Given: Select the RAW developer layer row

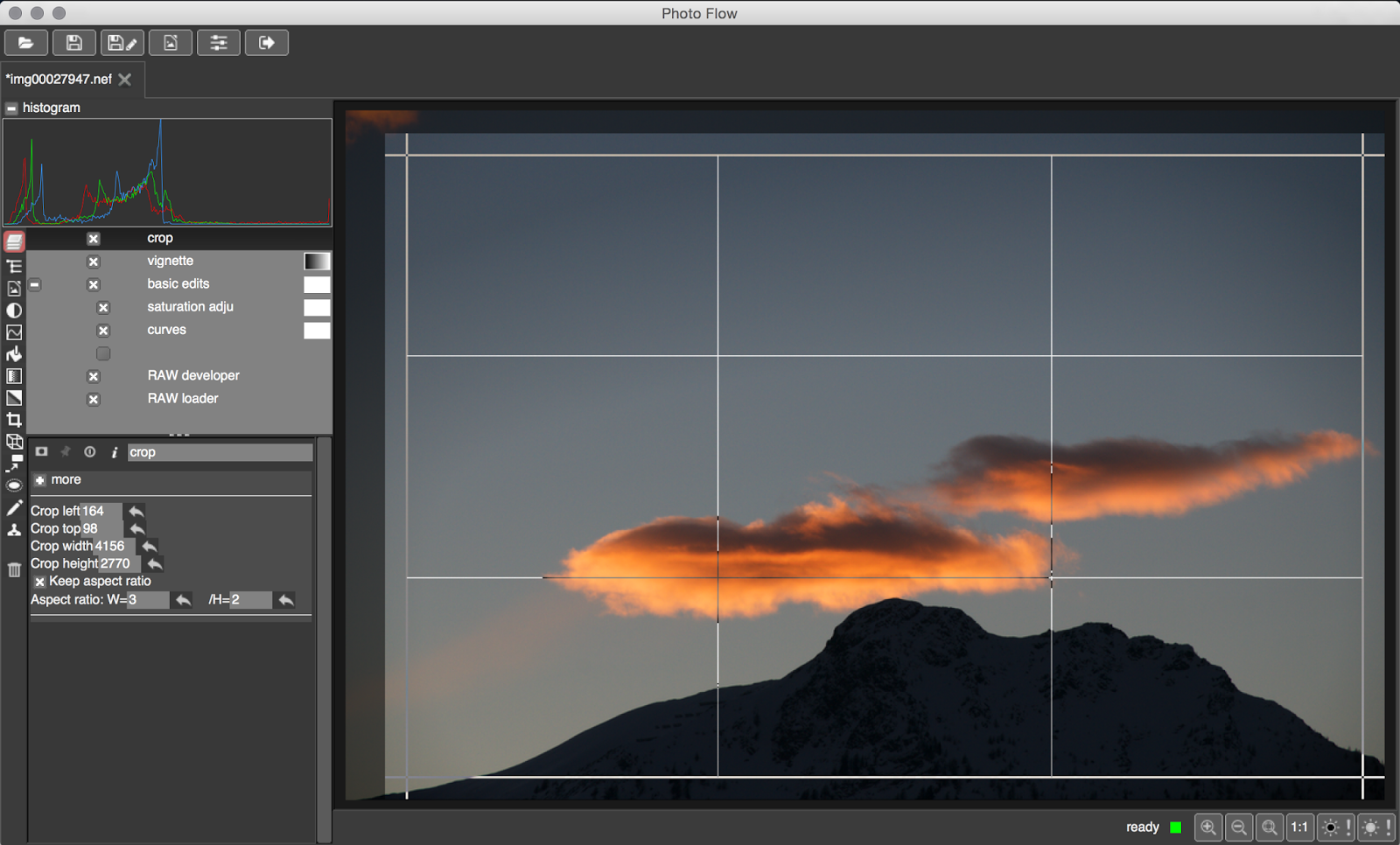Looking at the screenshot, I should coord(179,375).
